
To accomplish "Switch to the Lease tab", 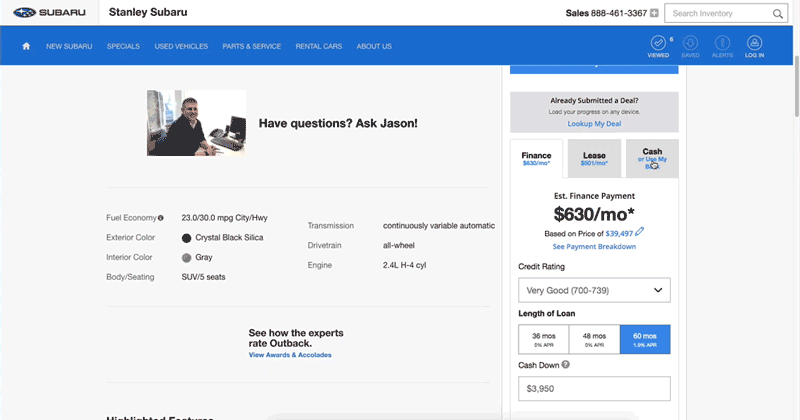I will (x=594, y=158).
